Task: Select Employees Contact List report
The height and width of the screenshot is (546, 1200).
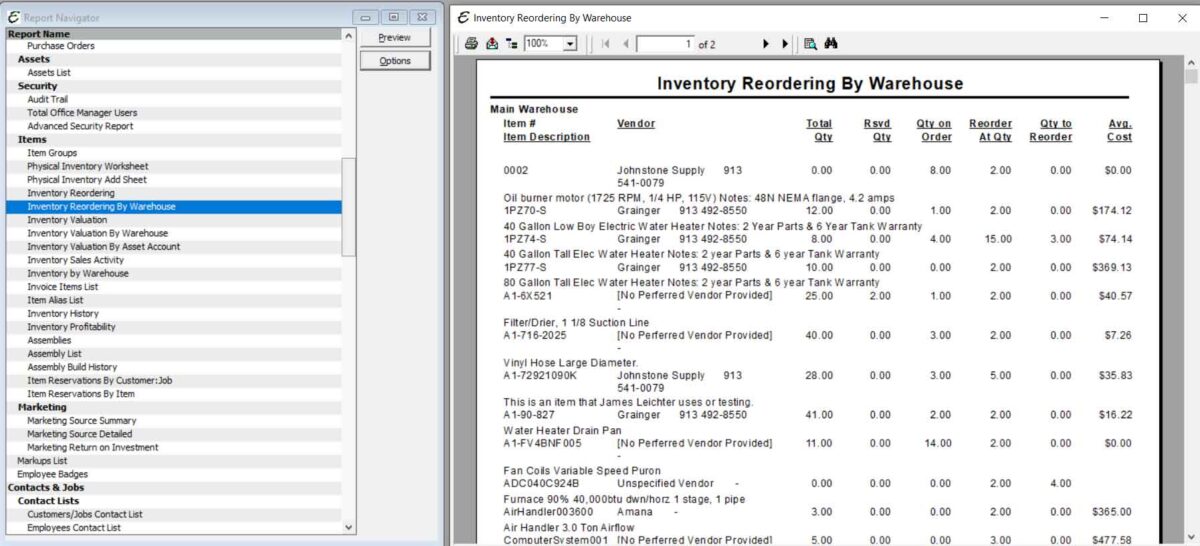Action: click(x=75, y=528)
